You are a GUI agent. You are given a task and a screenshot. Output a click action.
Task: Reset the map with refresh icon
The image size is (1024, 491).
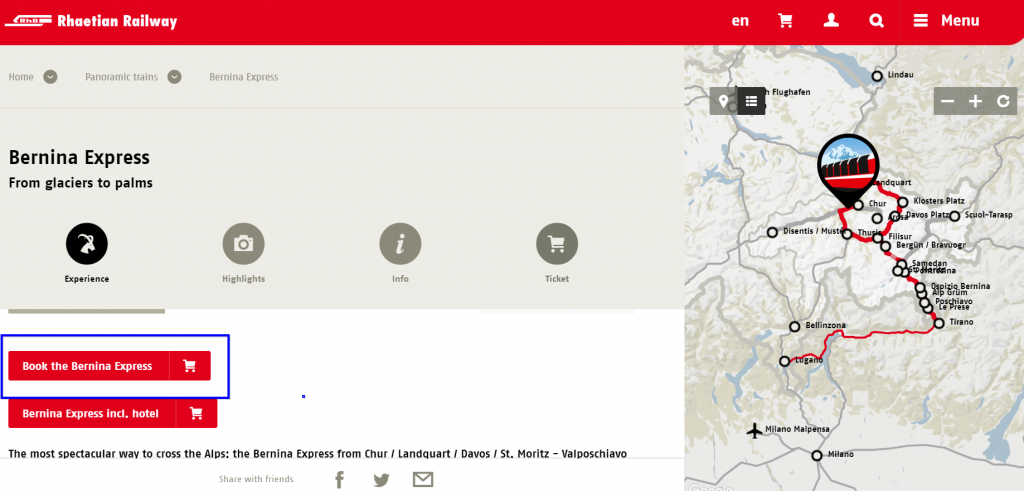[1004, 101]
